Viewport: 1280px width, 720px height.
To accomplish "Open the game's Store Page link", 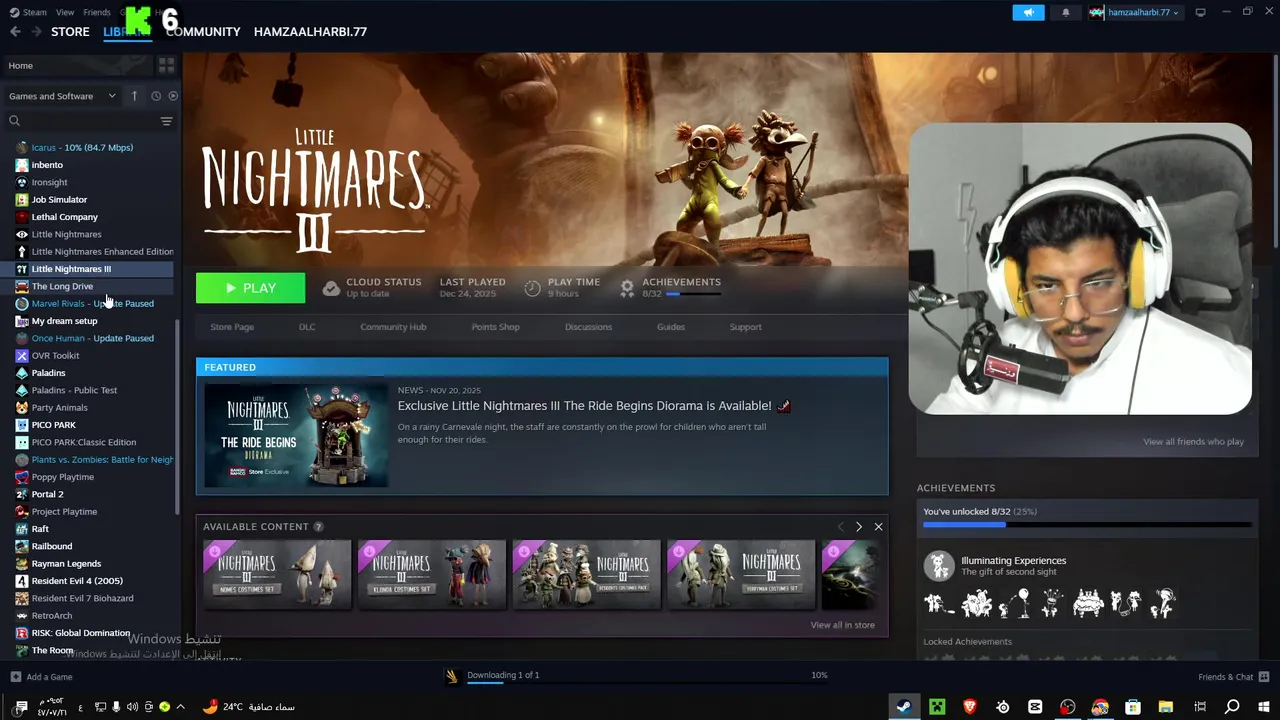I will click(x=232, y=327).
